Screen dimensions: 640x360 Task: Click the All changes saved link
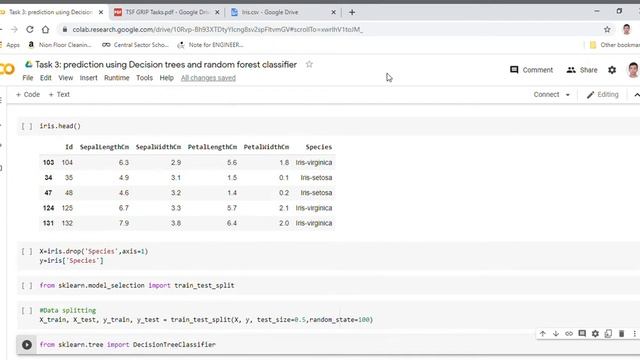(208, 78)
